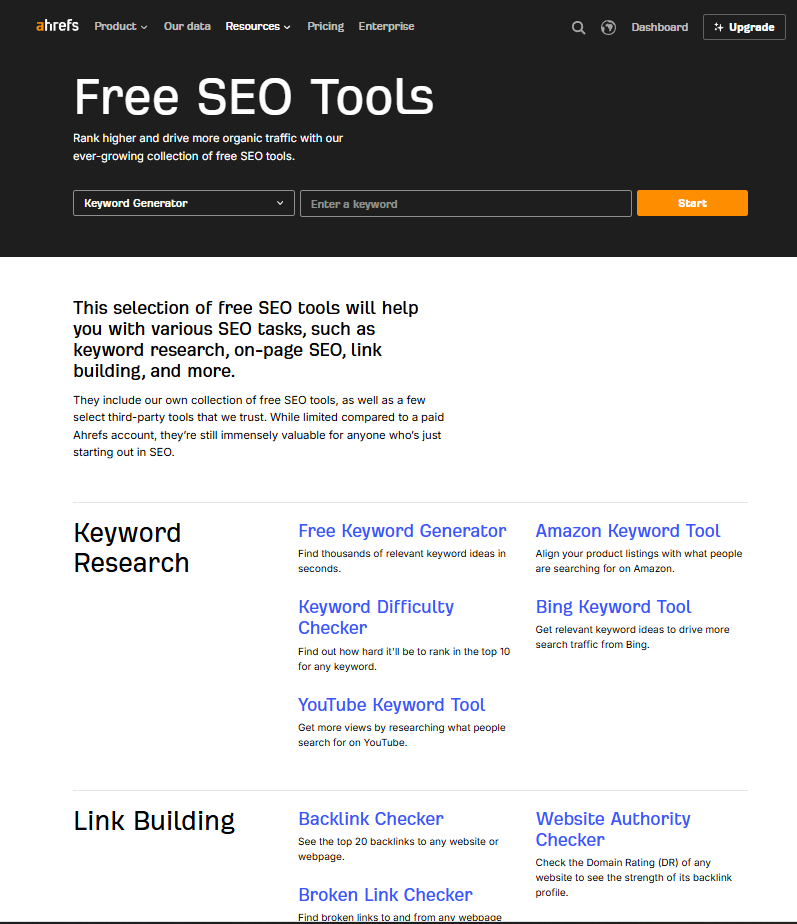Open the Dashboard link
The height and width of the screenshot is (924, 797).
[660, 27]
